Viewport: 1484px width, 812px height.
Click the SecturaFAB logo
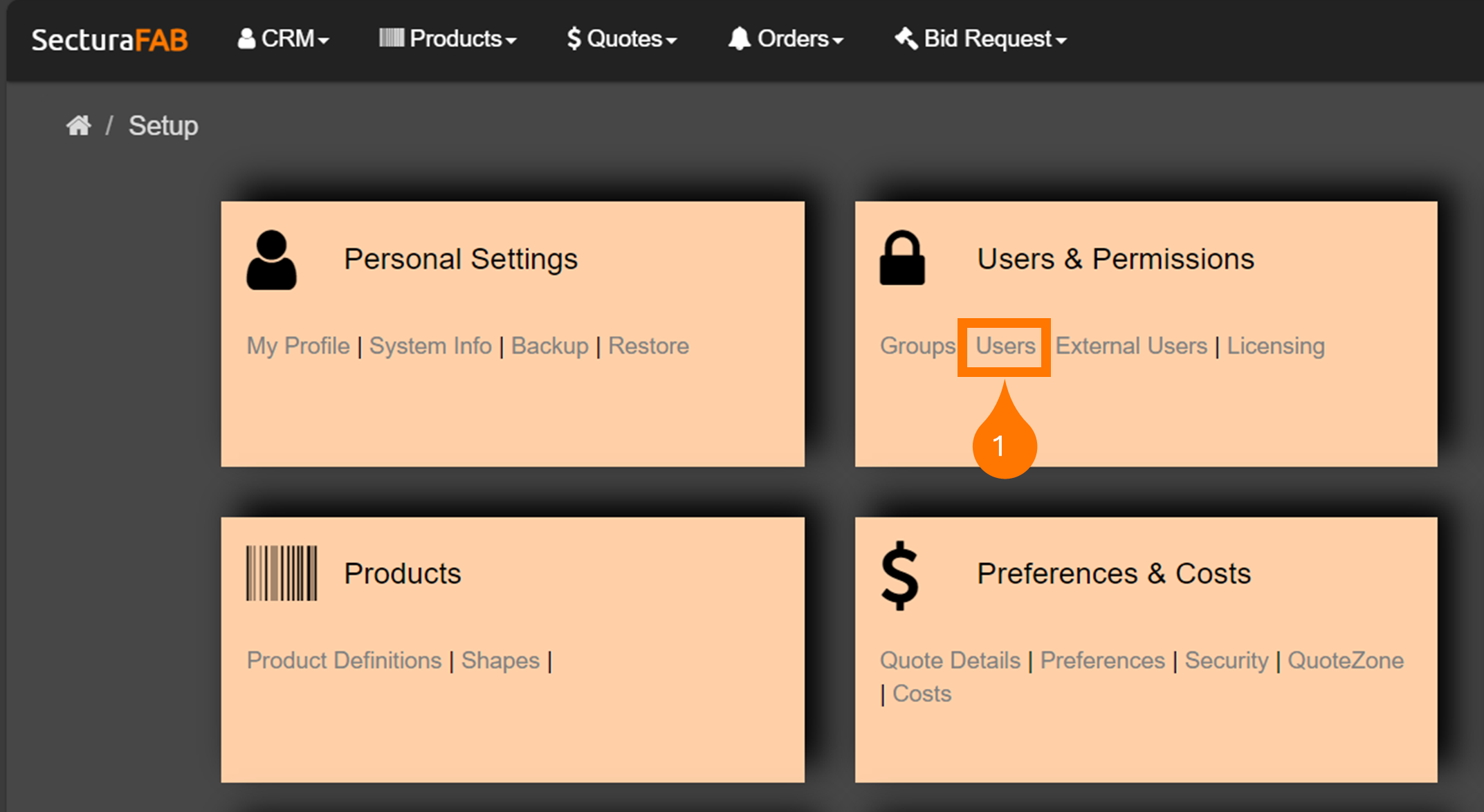click(x=109, y=39)
